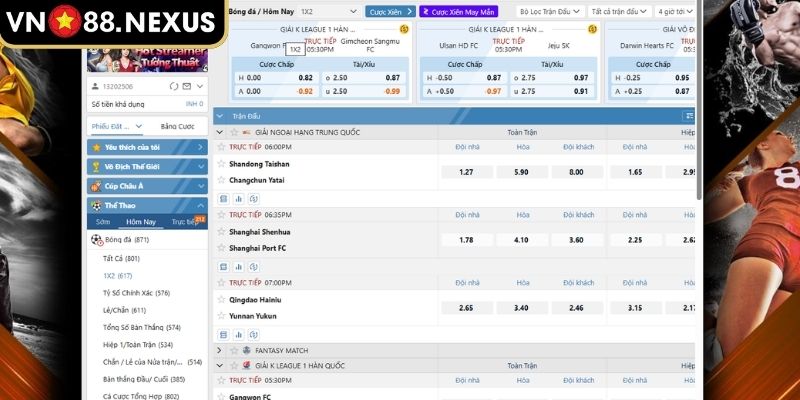
Task: Open the 1X2 bet type dropdown
Action: click(x=323, y=12)
